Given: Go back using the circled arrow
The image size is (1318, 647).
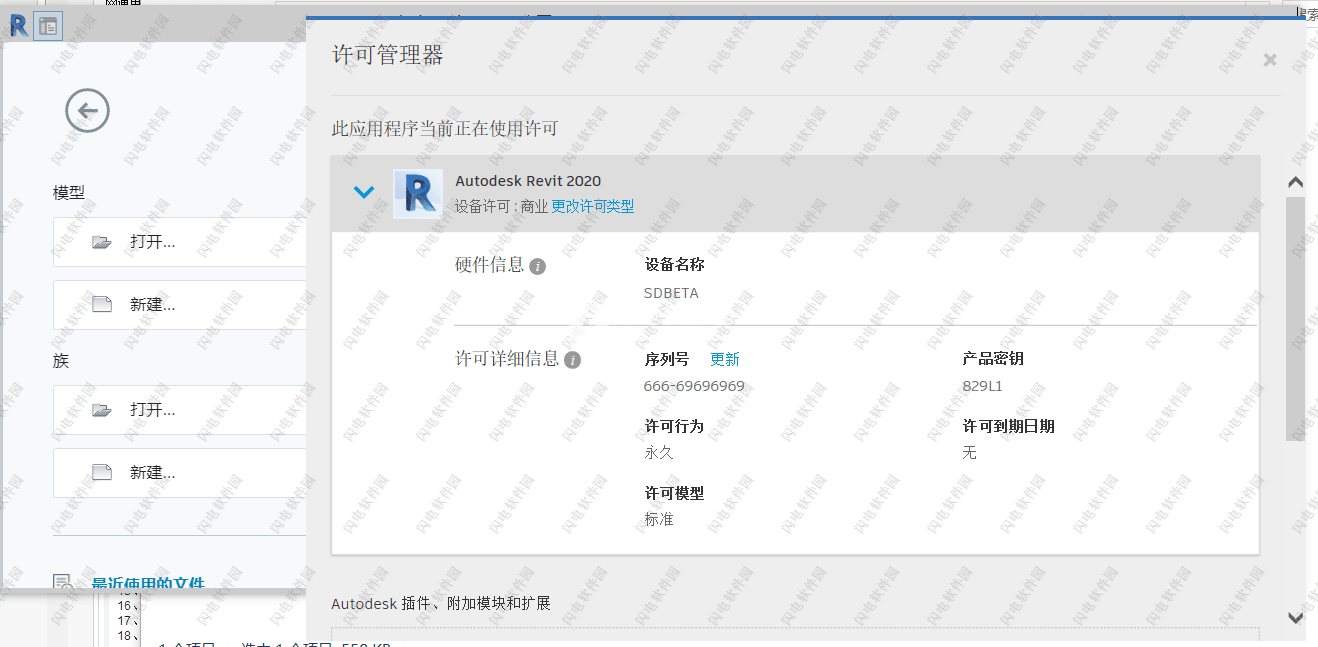Looking at the screenshot, I should pyautogui.click(x=87, y=110).
